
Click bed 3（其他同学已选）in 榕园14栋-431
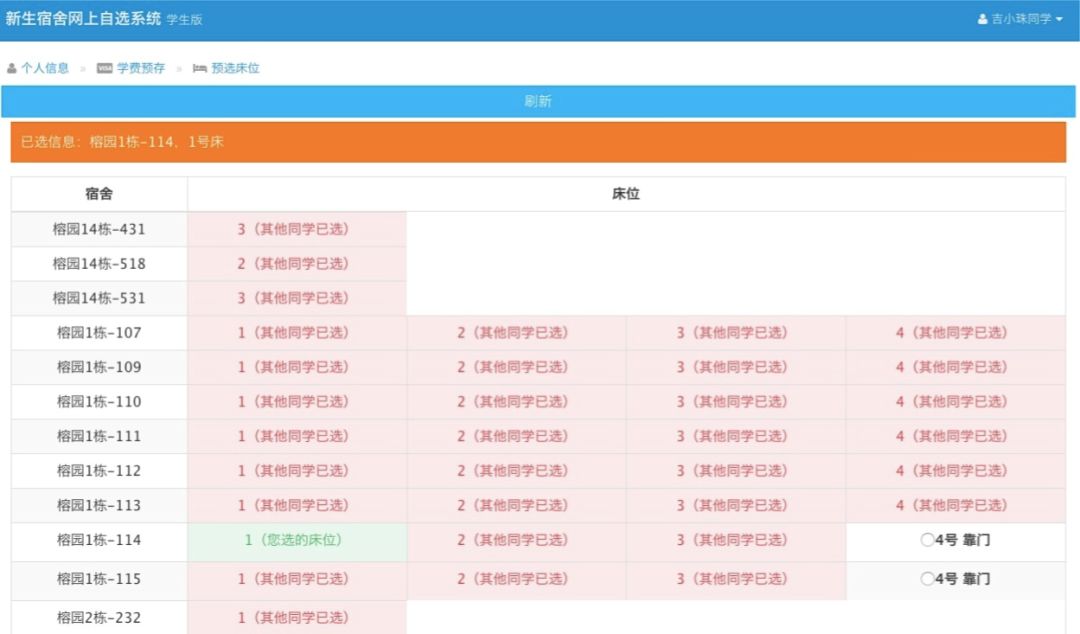tap(297, 229)
